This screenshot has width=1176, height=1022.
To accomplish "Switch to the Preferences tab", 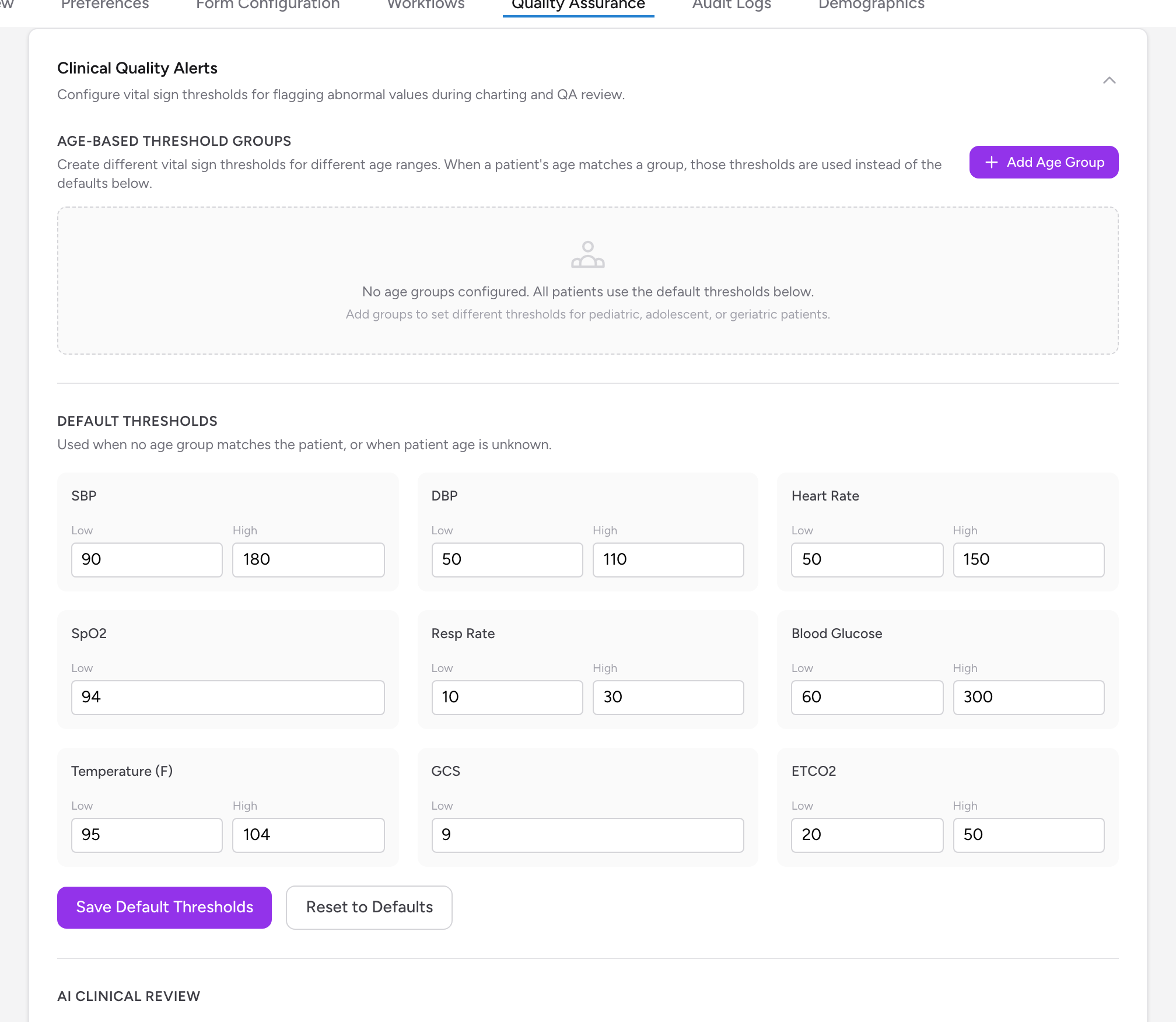I will pos(105,6).
